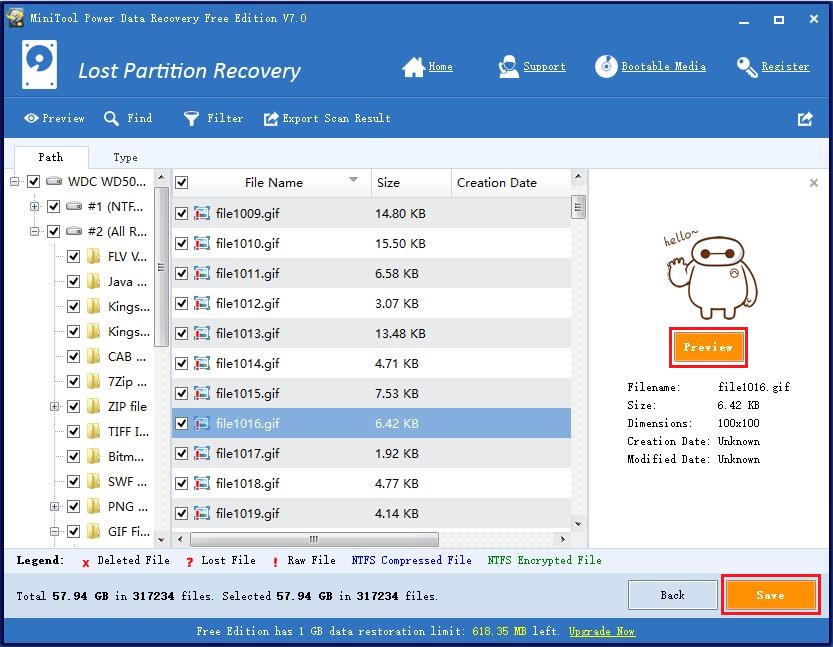Viewport: 833px width, 647px height.
Task: Expand the ZIP file folder node
Action: click(54, 406)
